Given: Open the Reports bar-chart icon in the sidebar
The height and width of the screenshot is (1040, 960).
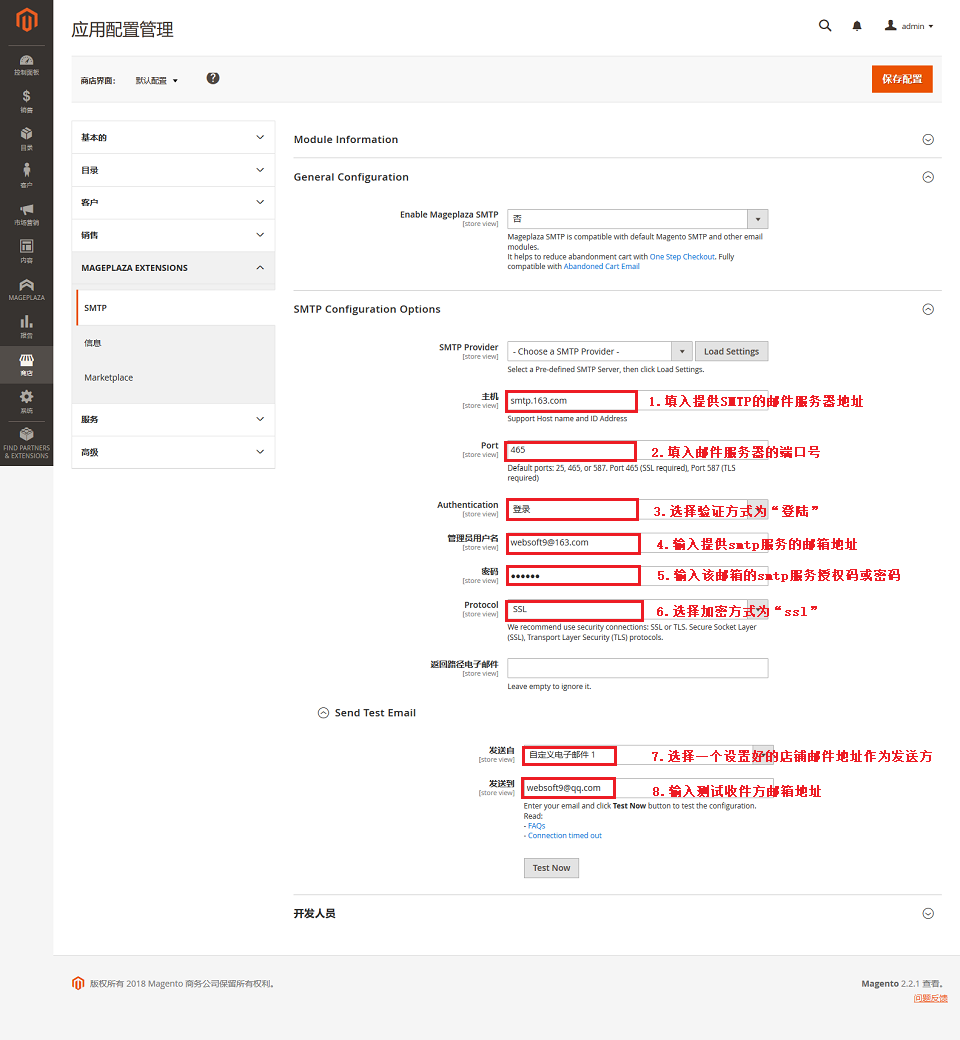Looking at the screenshot, I should click(x=27, y=326).
